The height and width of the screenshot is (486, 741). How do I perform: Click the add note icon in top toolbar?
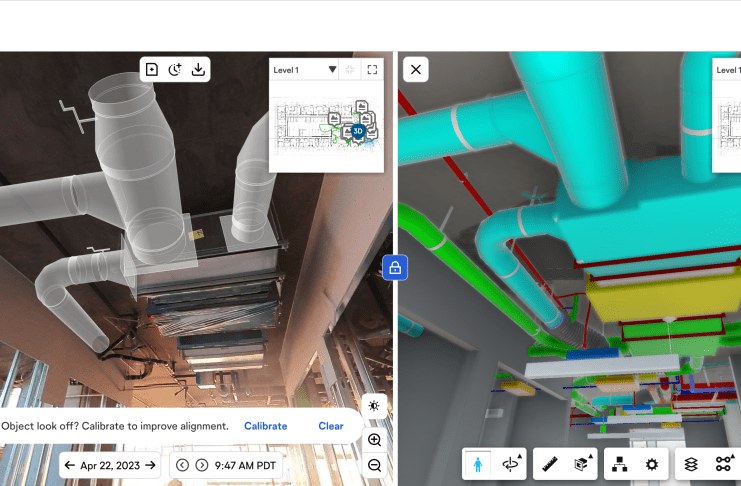[x=152, y=69]
